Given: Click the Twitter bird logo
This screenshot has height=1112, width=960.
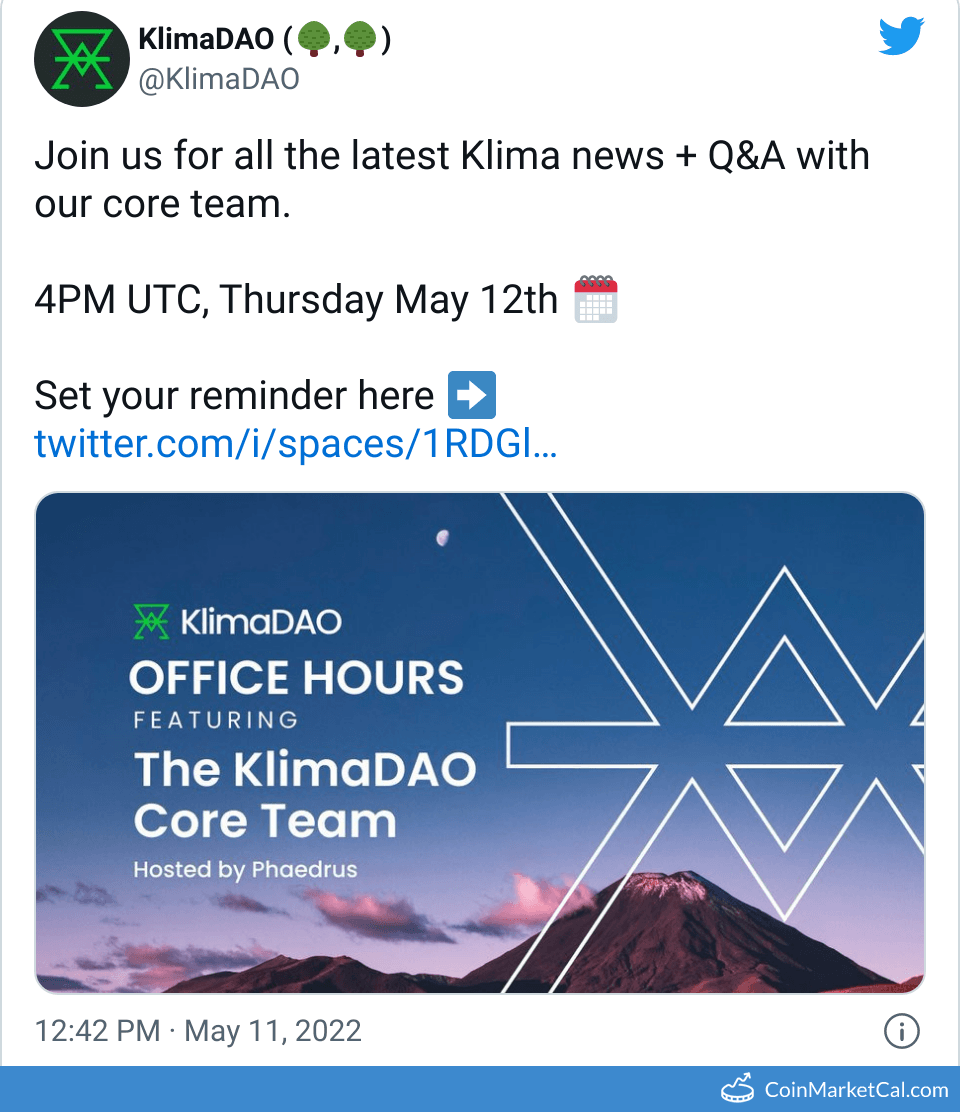Looking at the screenshot, I should point(902,37).
